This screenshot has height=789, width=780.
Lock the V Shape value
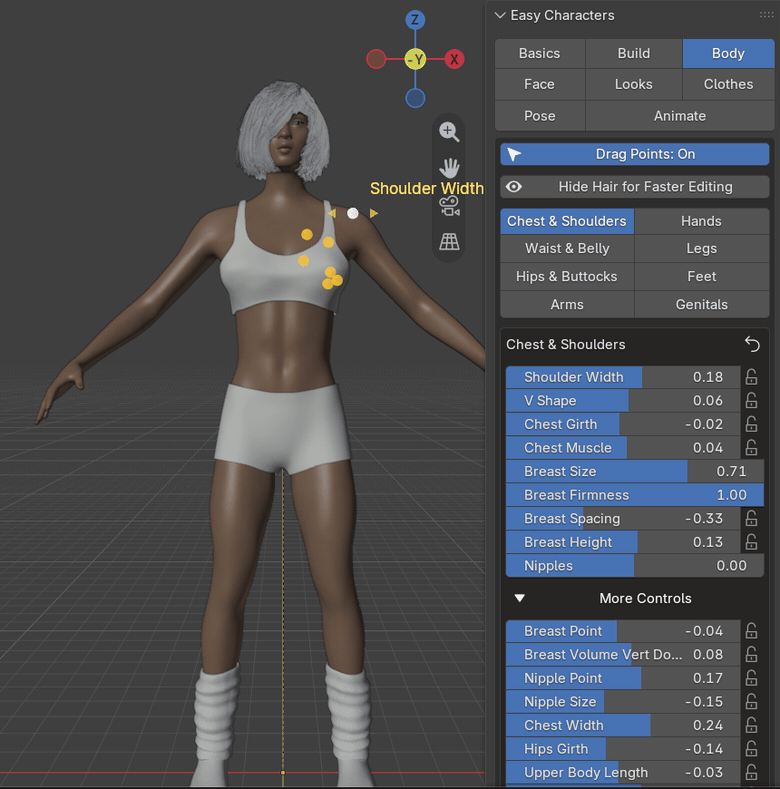(751, 401)
